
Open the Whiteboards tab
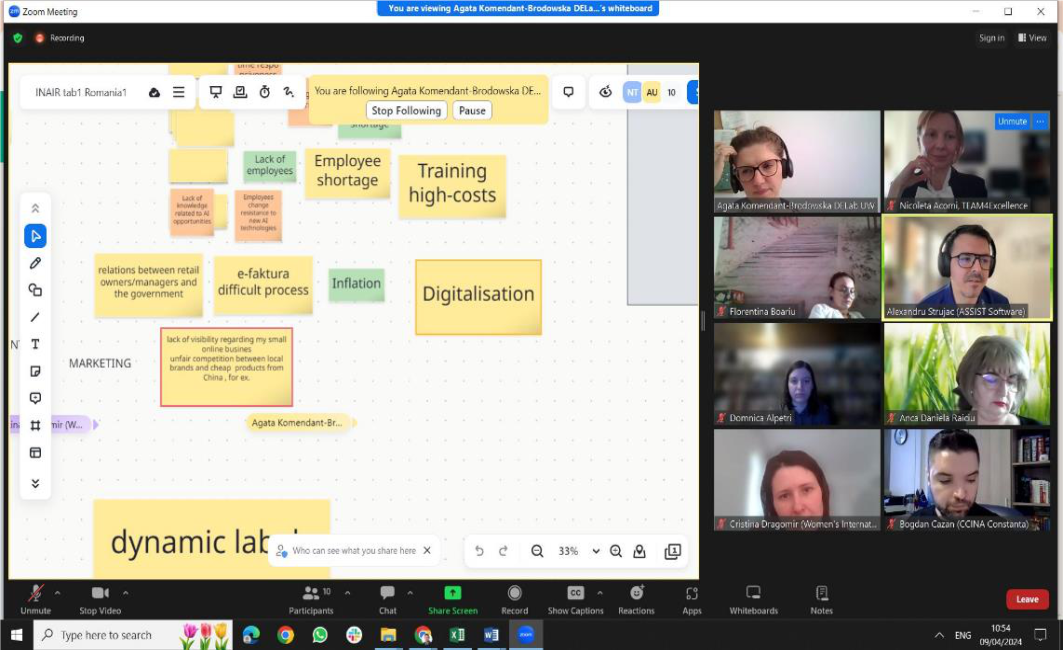tap(753, 599)
